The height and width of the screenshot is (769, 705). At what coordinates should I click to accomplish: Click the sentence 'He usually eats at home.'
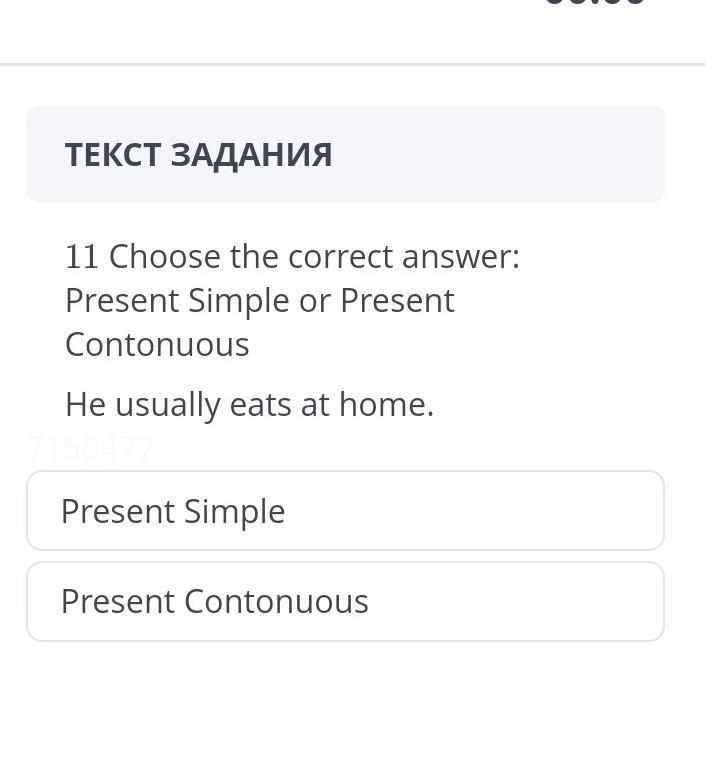pyautogui.click(x=249, y=405)
